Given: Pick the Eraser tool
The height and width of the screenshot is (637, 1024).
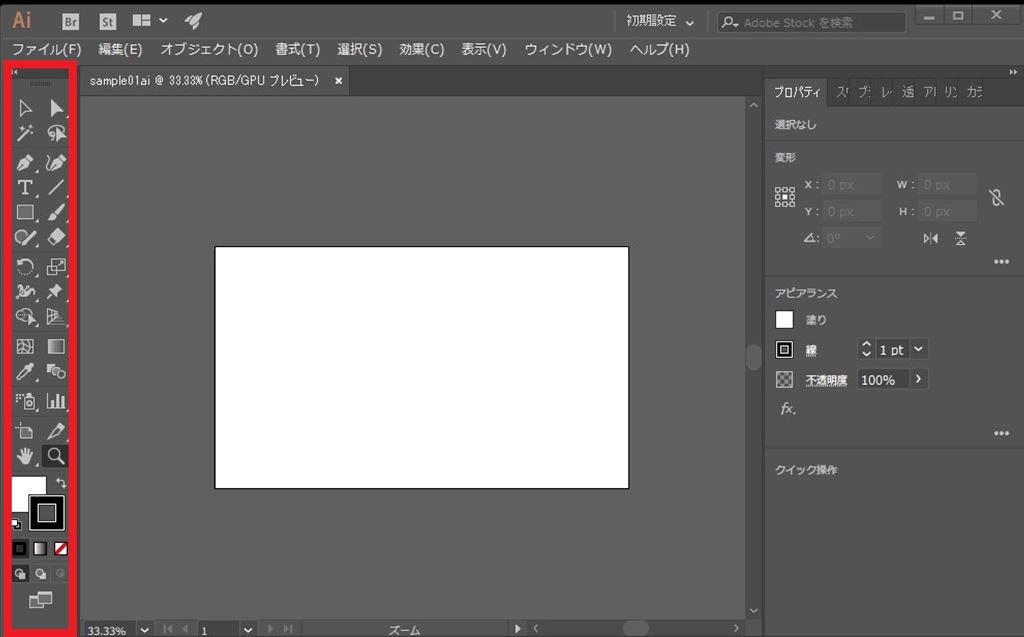Looking at the screenshot, I should coord(56,237).
